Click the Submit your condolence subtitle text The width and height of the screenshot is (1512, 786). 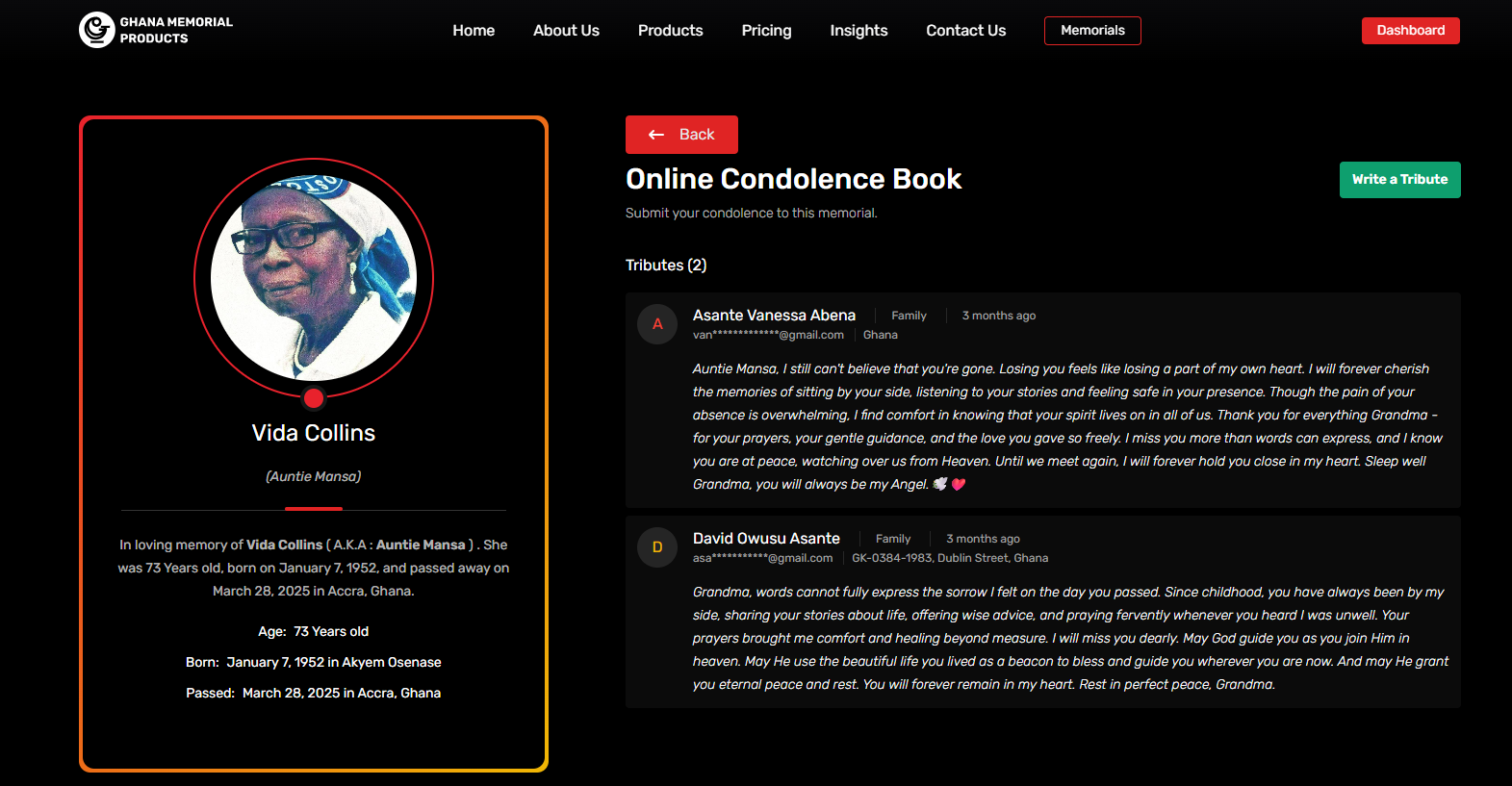[751, 214]
